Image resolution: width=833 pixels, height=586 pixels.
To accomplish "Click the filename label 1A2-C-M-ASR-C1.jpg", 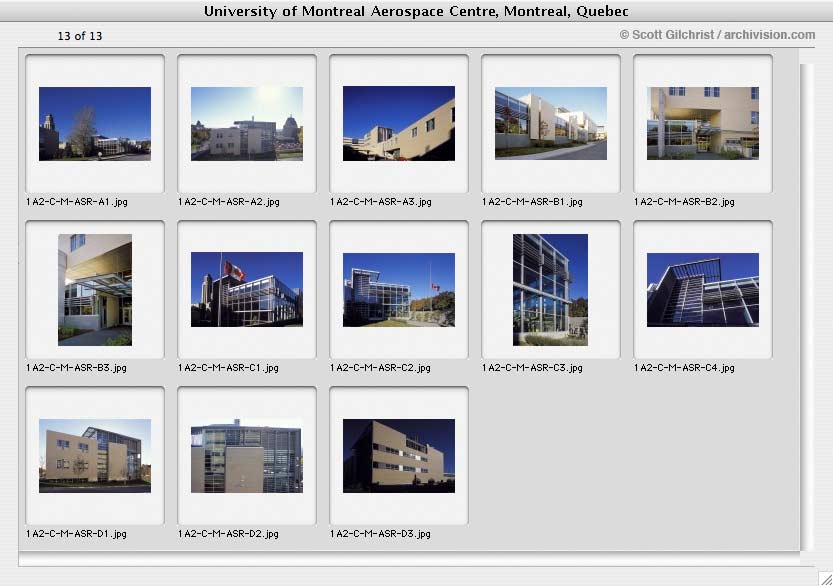I will [x=228, y=368].
